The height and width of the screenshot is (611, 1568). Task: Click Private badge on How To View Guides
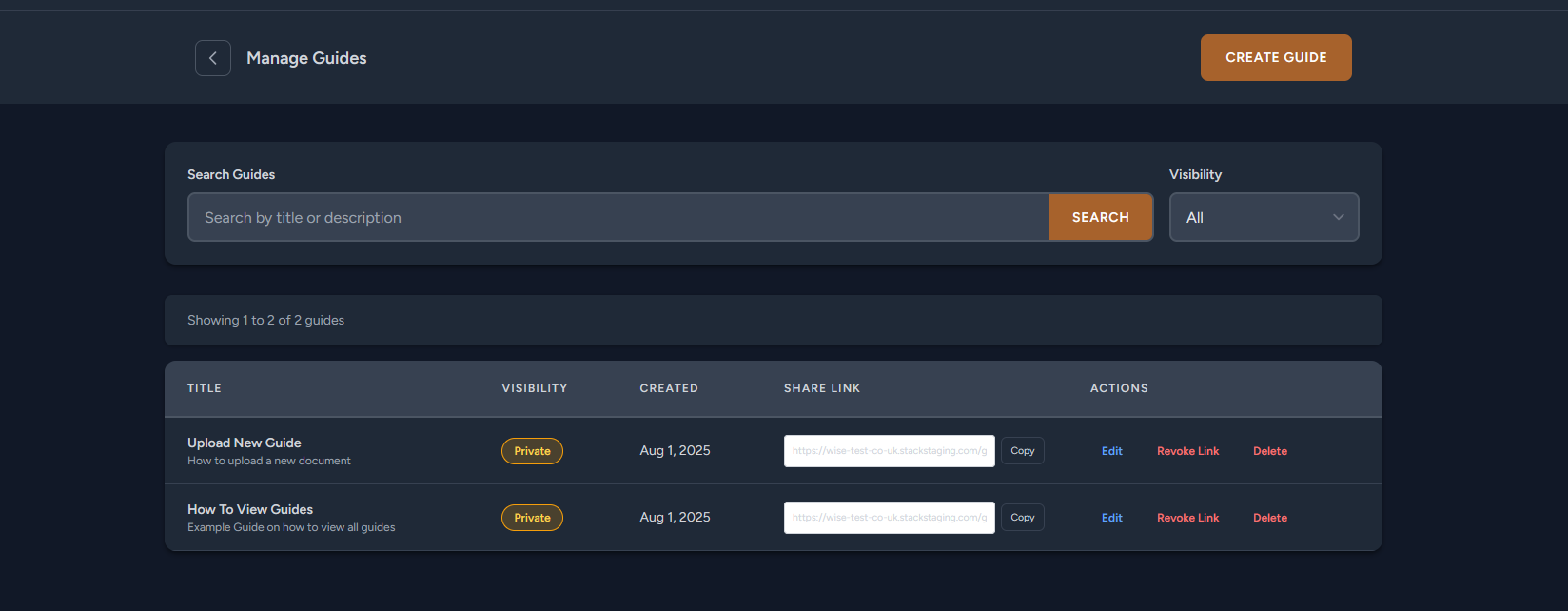pos(532,518)
